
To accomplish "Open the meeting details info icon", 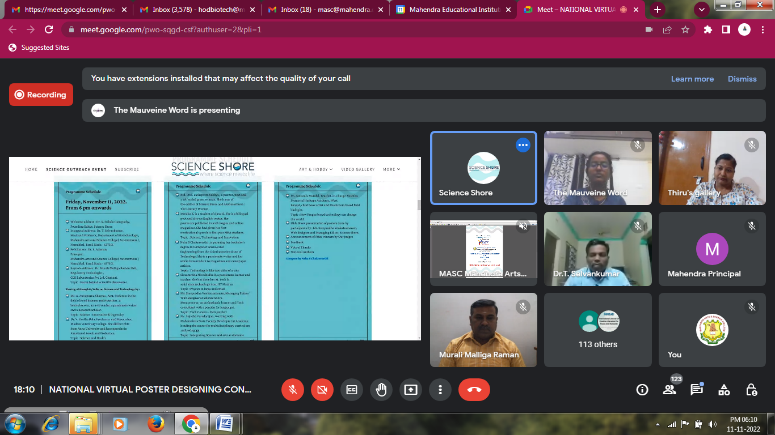I will pyautogui.click(x=642, y=389).
